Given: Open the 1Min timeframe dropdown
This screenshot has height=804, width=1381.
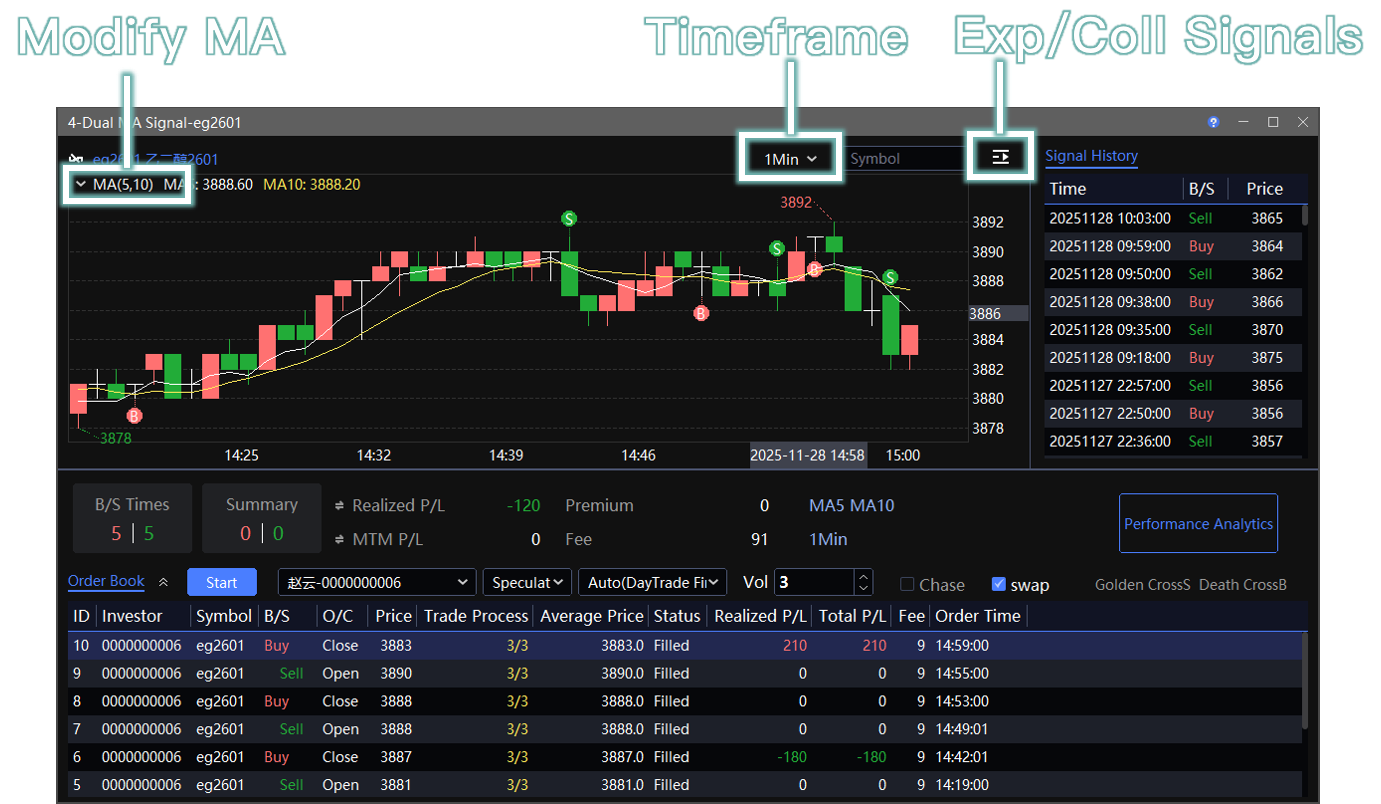Looking at the screenshot, I should [790, 158].
